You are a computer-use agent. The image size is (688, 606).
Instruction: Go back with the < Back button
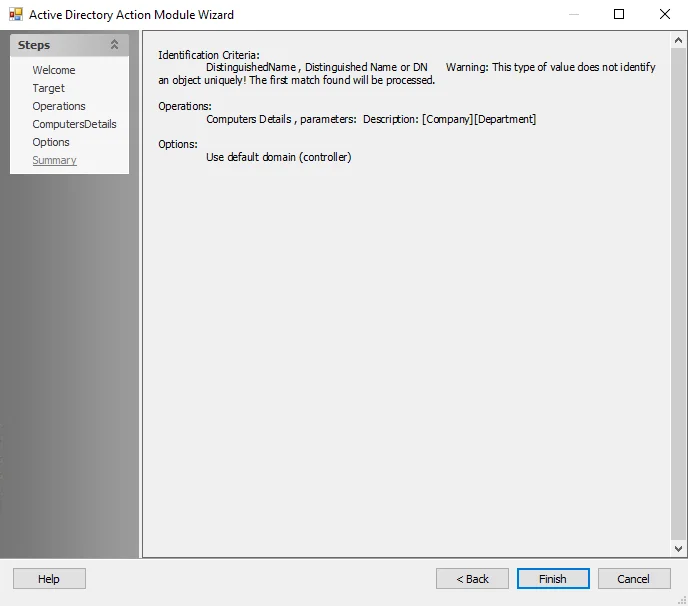coord(472,579)
